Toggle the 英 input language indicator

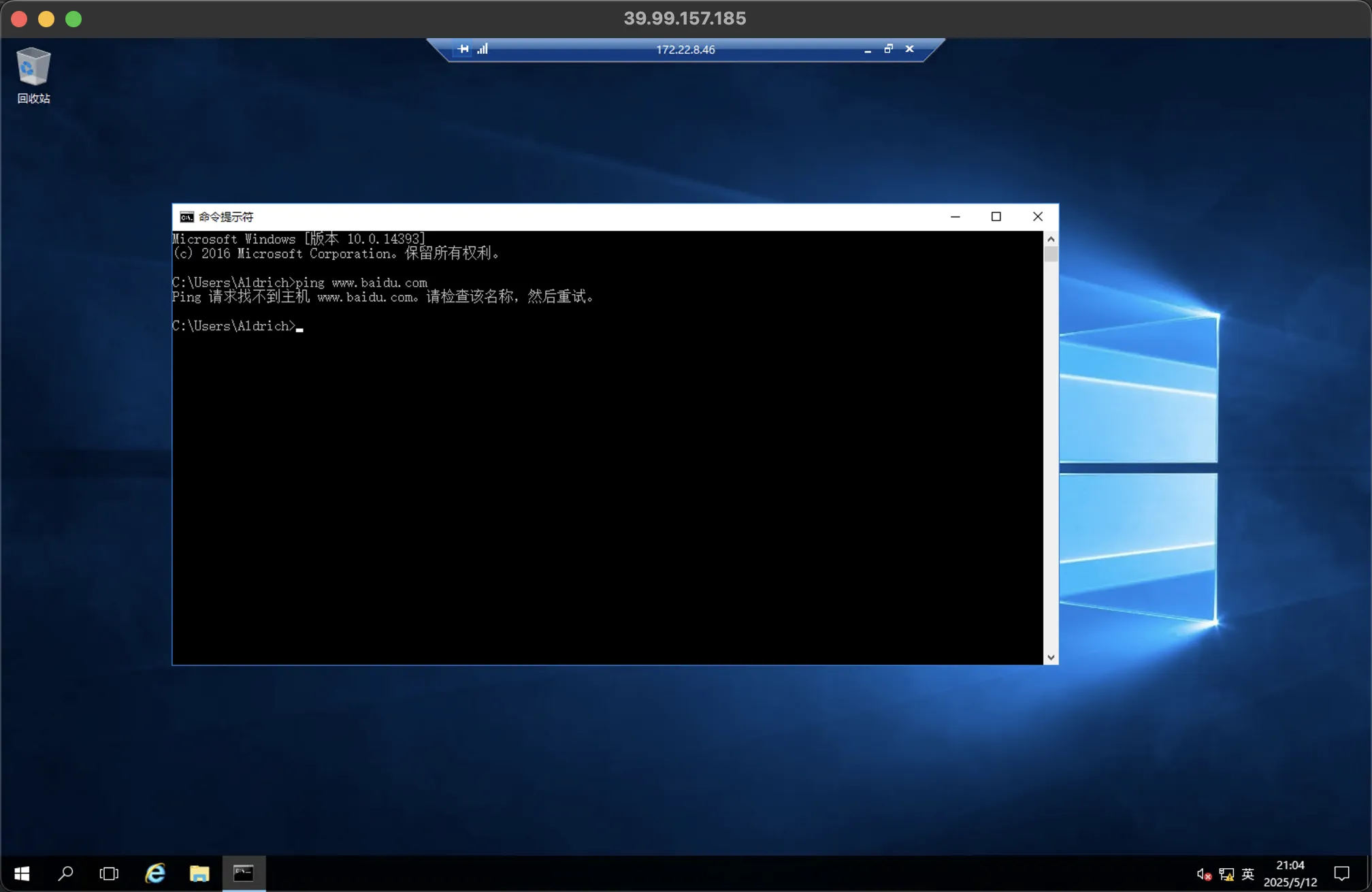1248,874
